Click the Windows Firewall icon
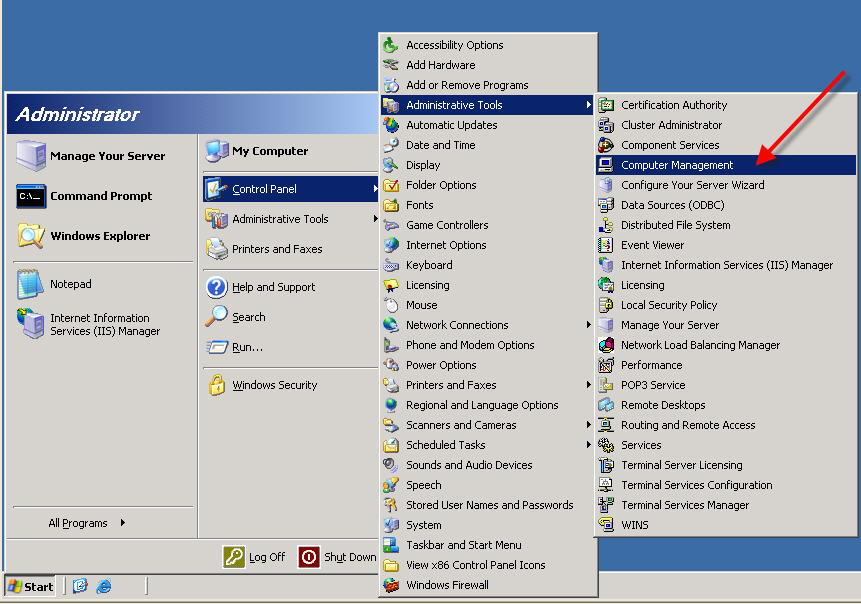Viewport: 861px width, 604px height. (391, 585)
